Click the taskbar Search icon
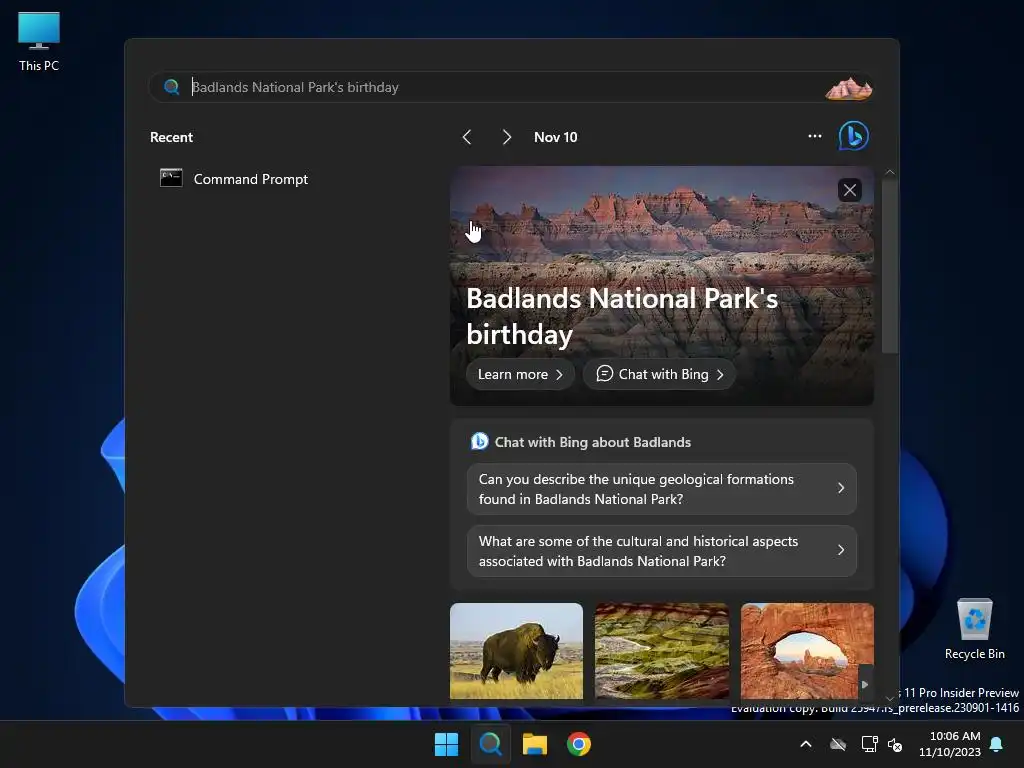Image resolution: width=1024 pixels, height=768 pixels. (490, 744)
